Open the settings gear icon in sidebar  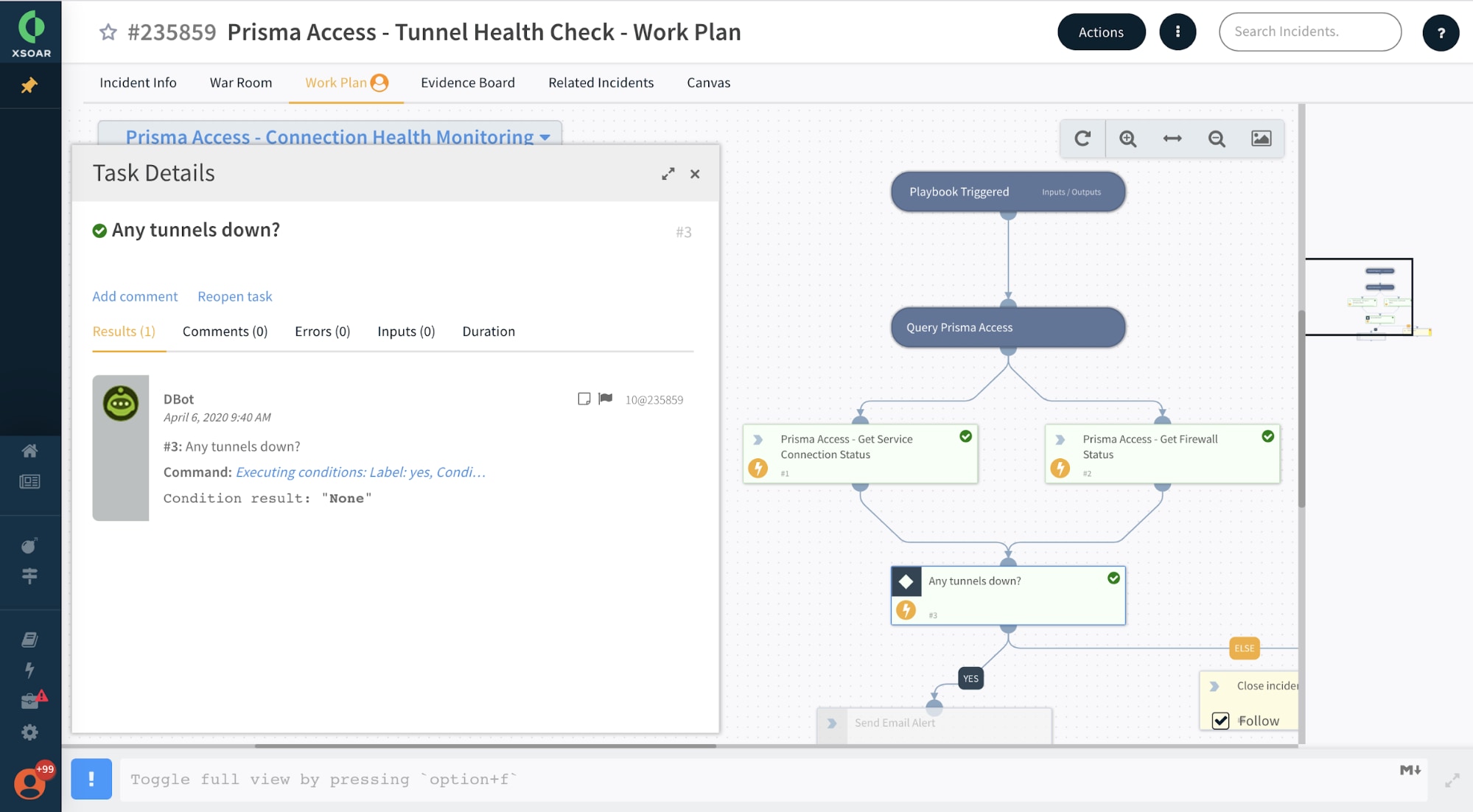29,732
